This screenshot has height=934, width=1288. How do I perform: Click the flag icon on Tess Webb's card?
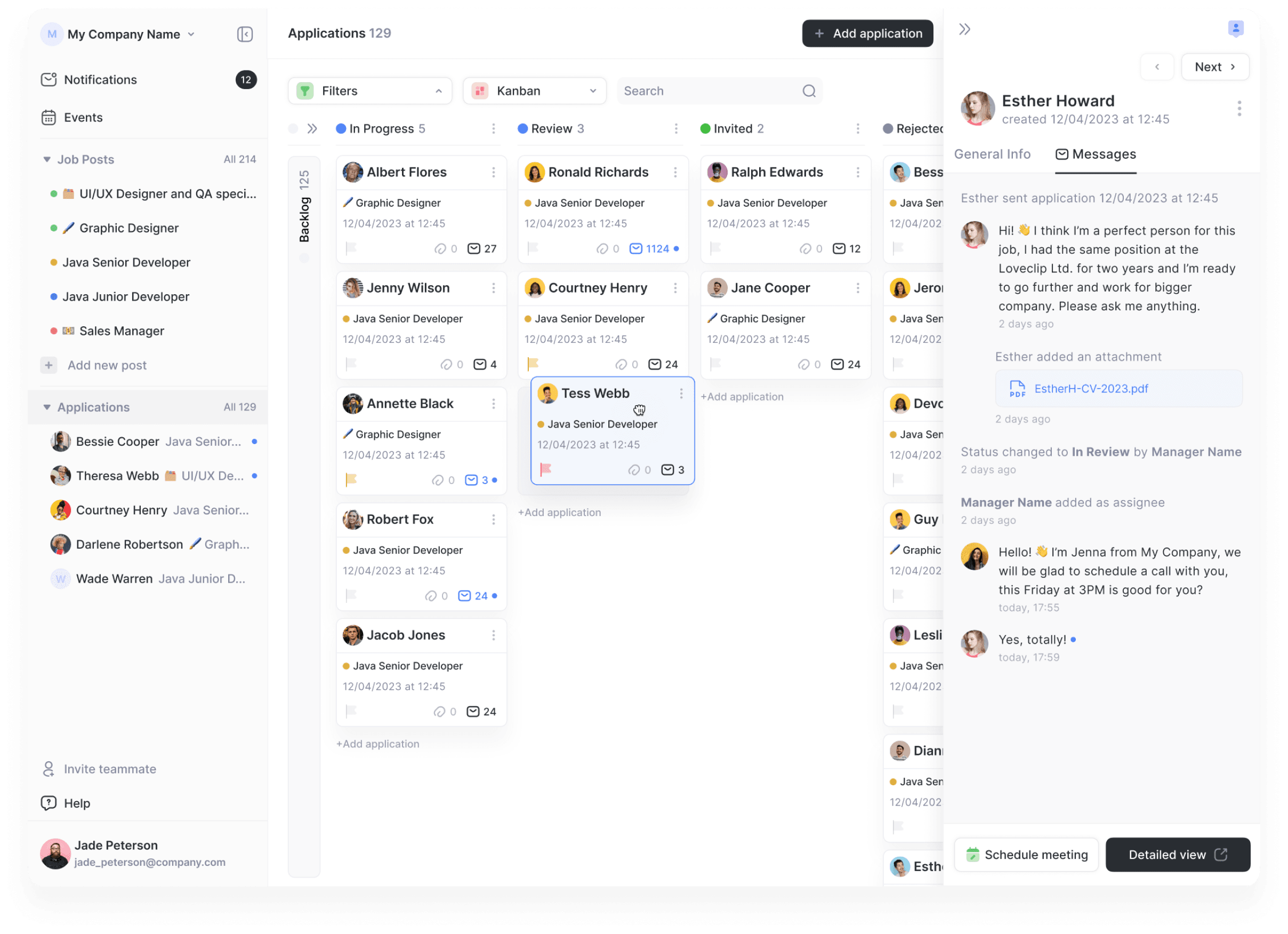click(546, 469)
